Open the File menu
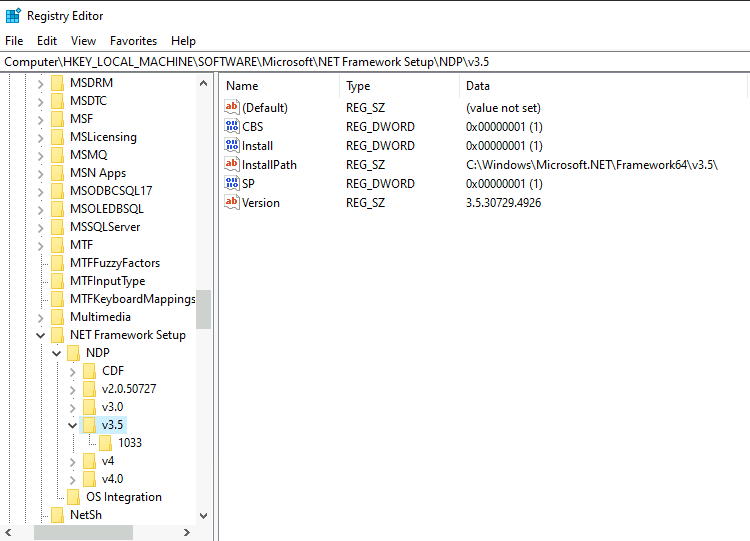Screen dimensions: 750x541 (x=14, y=41)
